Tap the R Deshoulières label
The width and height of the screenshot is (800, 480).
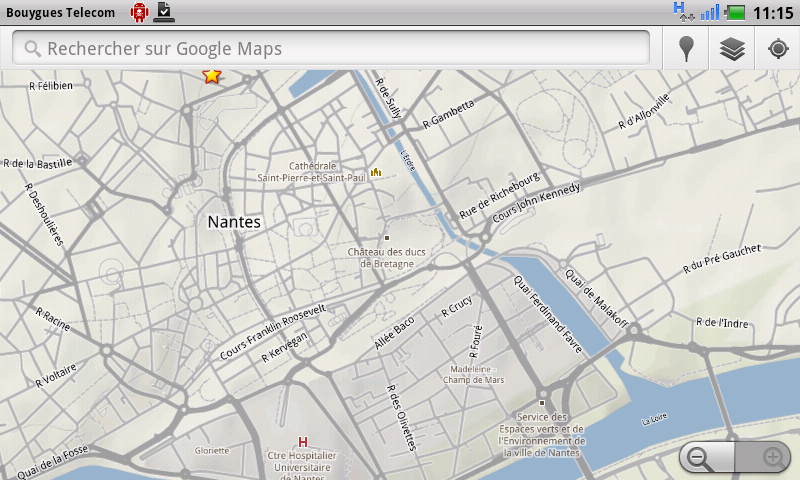coord(44,214)
